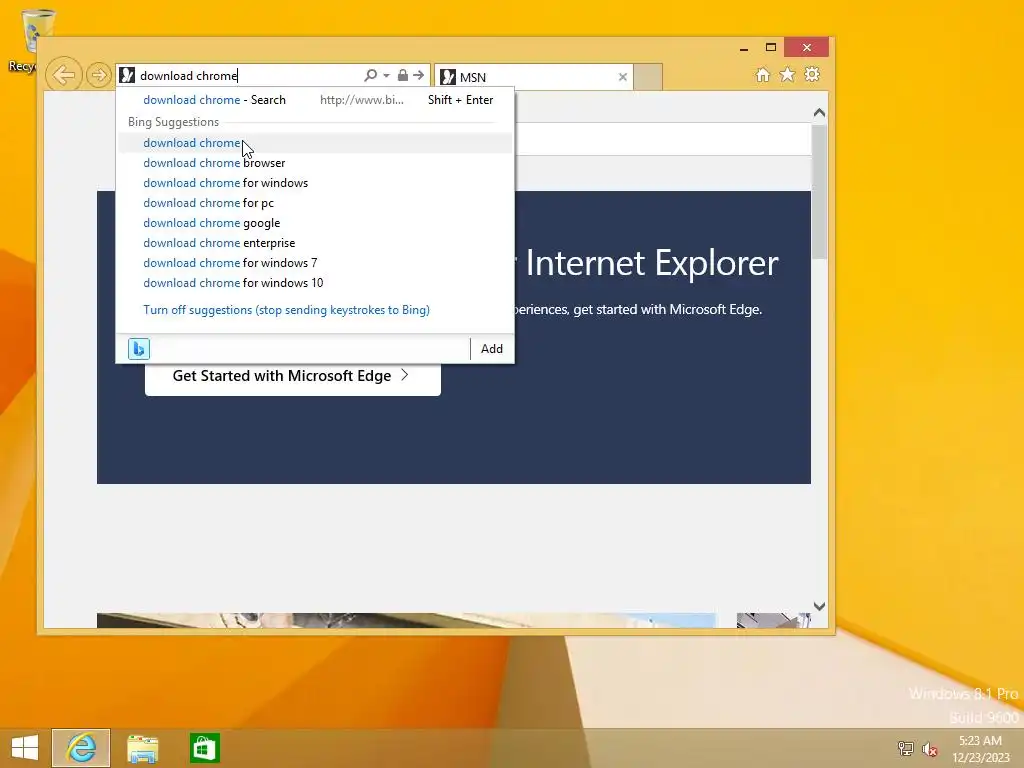Switch to the MSN tab
The image size is (1024, 768).
[534, 77]
